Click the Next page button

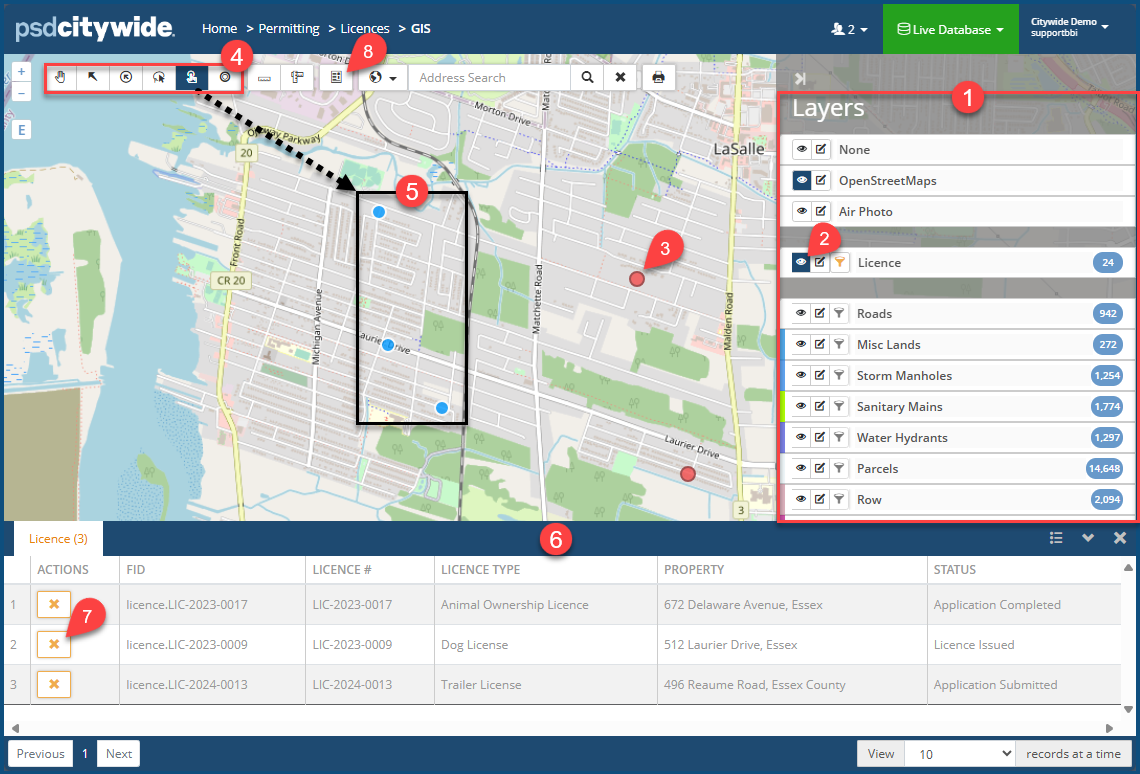119,754
